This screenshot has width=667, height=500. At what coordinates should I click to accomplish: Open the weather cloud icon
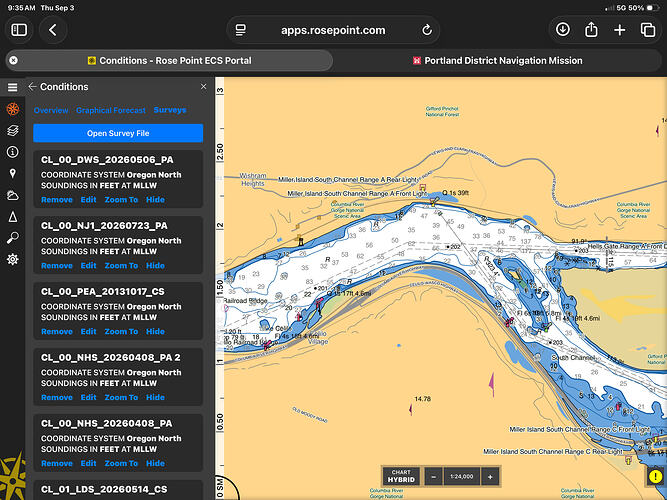tap(13, 195)
